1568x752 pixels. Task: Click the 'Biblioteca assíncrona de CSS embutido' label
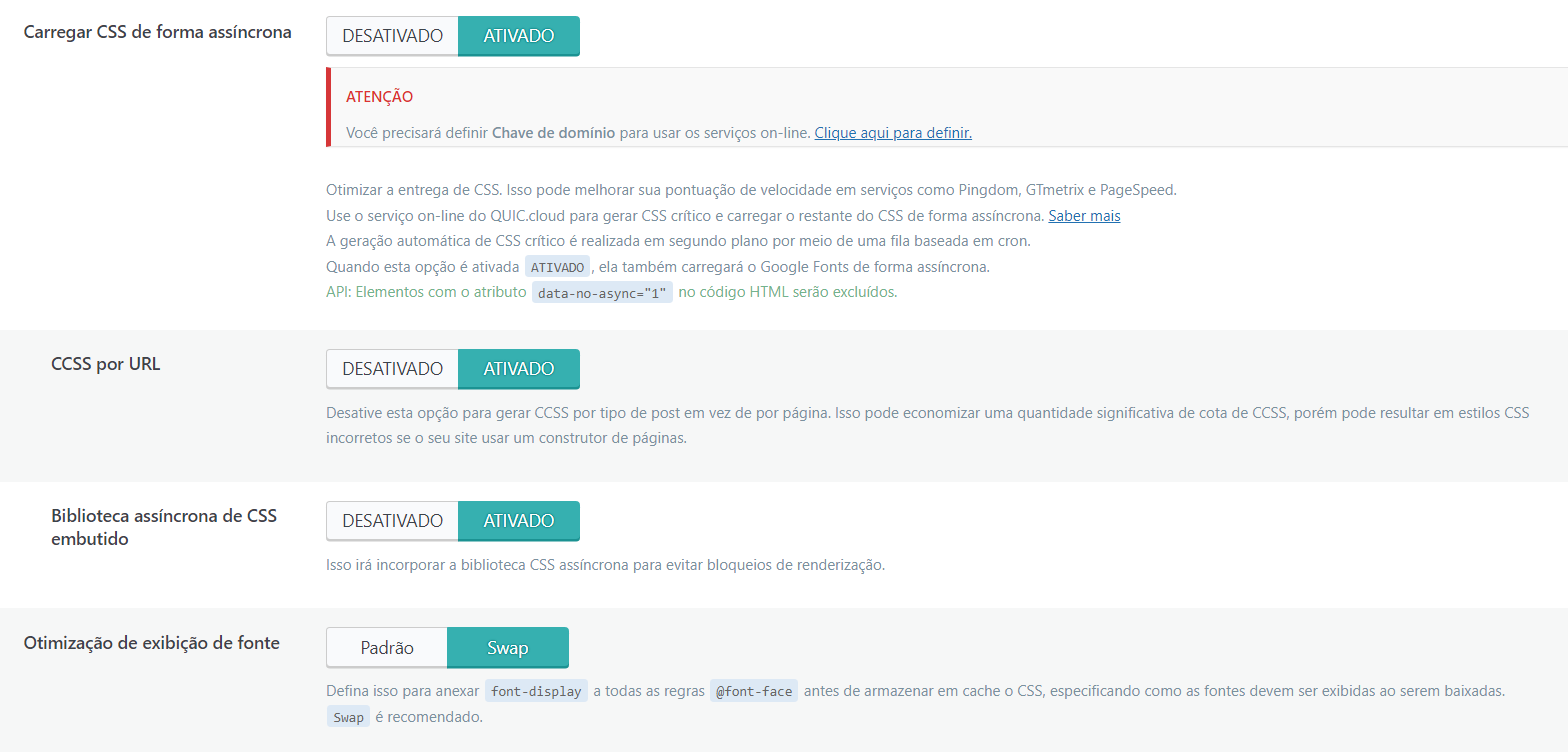click(x=164, y=527)
